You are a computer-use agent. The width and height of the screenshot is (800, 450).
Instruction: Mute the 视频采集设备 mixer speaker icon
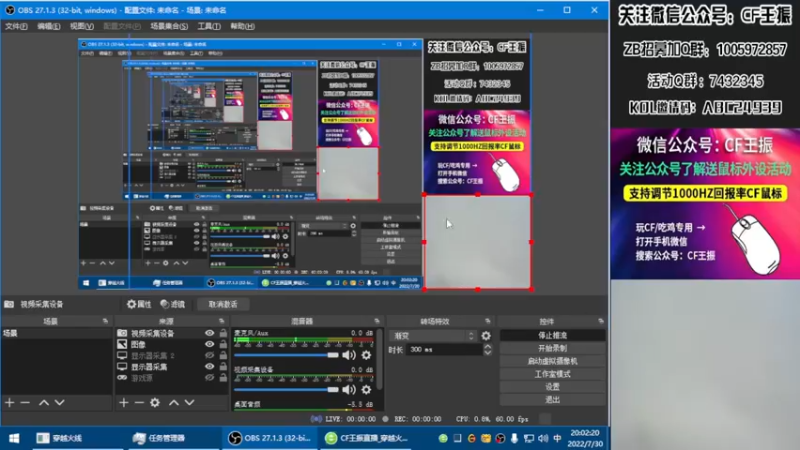(349, 390)
